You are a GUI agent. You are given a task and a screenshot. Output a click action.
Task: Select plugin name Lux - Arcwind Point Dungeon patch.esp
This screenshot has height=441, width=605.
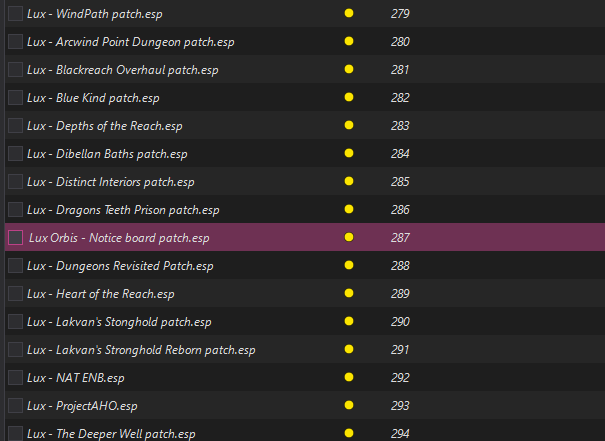[131, 42]
